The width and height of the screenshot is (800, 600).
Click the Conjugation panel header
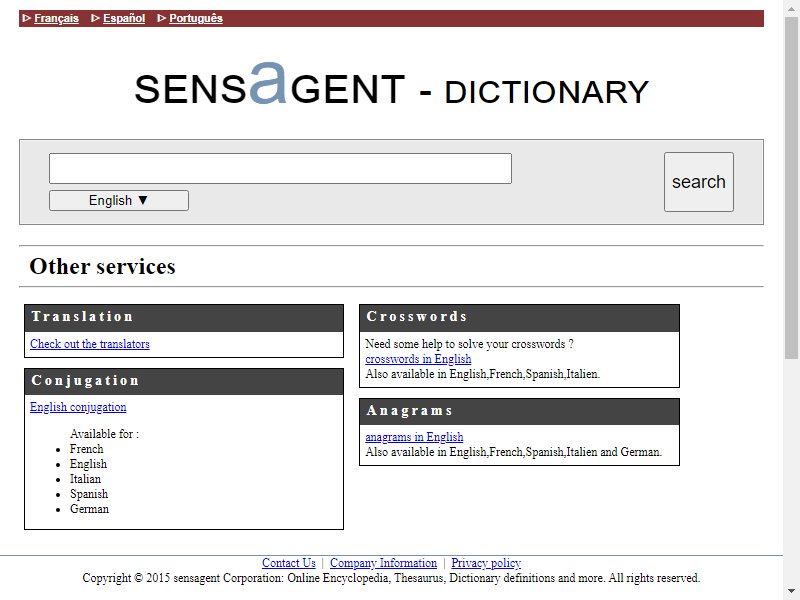[184, 382]
